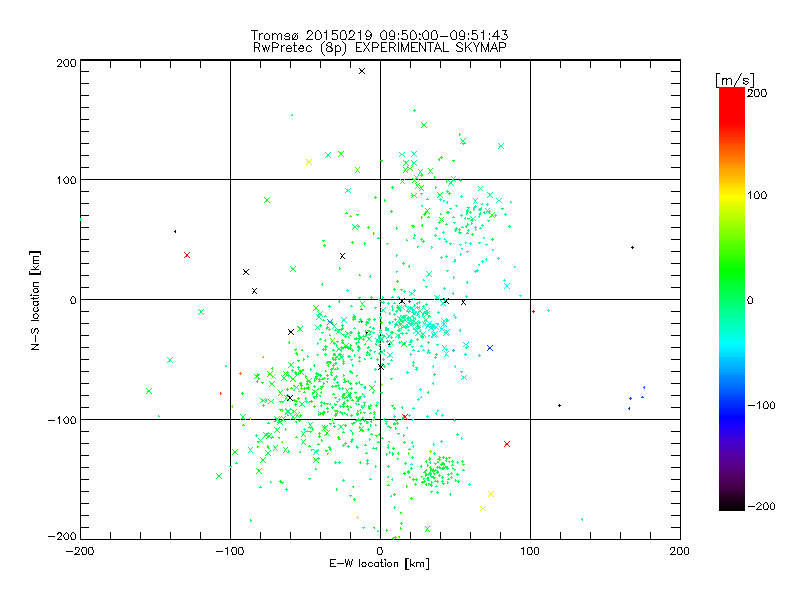Pick the black bottom end of the colorbar
This screenshot has height=600, width=800.
click(732, 504)
